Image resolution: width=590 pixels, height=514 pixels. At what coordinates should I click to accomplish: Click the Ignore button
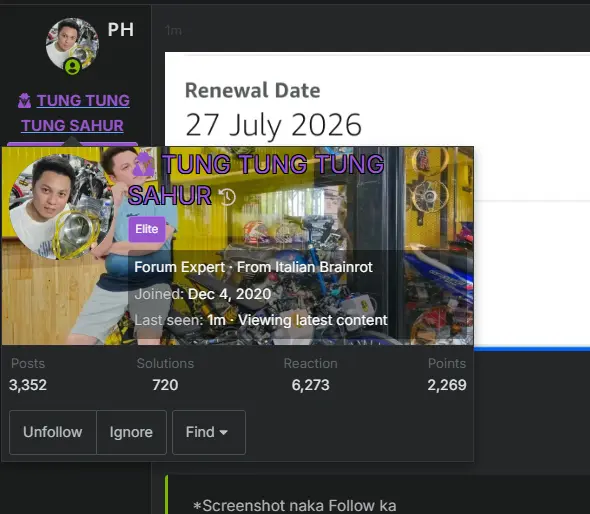point(131,432)
